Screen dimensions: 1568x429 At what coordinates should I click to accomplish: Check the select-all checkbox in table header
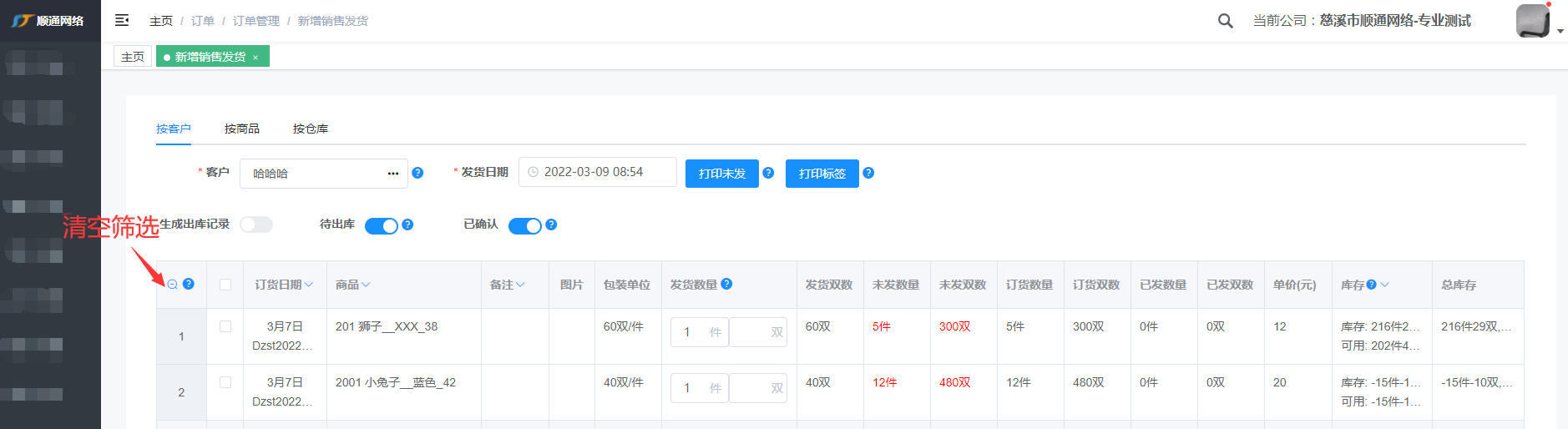click(x=225, y=285)
